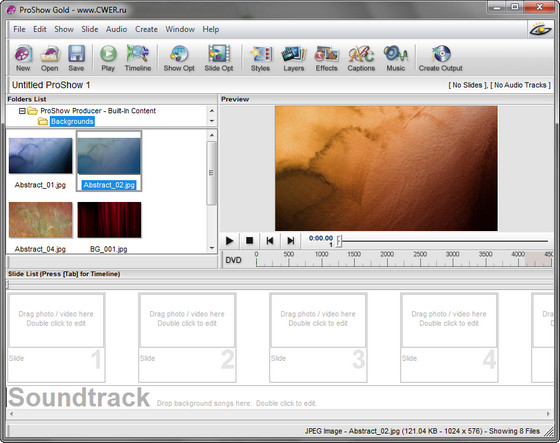
Task: Click the New show toolbar icon
Action: [x=23, y=58]
